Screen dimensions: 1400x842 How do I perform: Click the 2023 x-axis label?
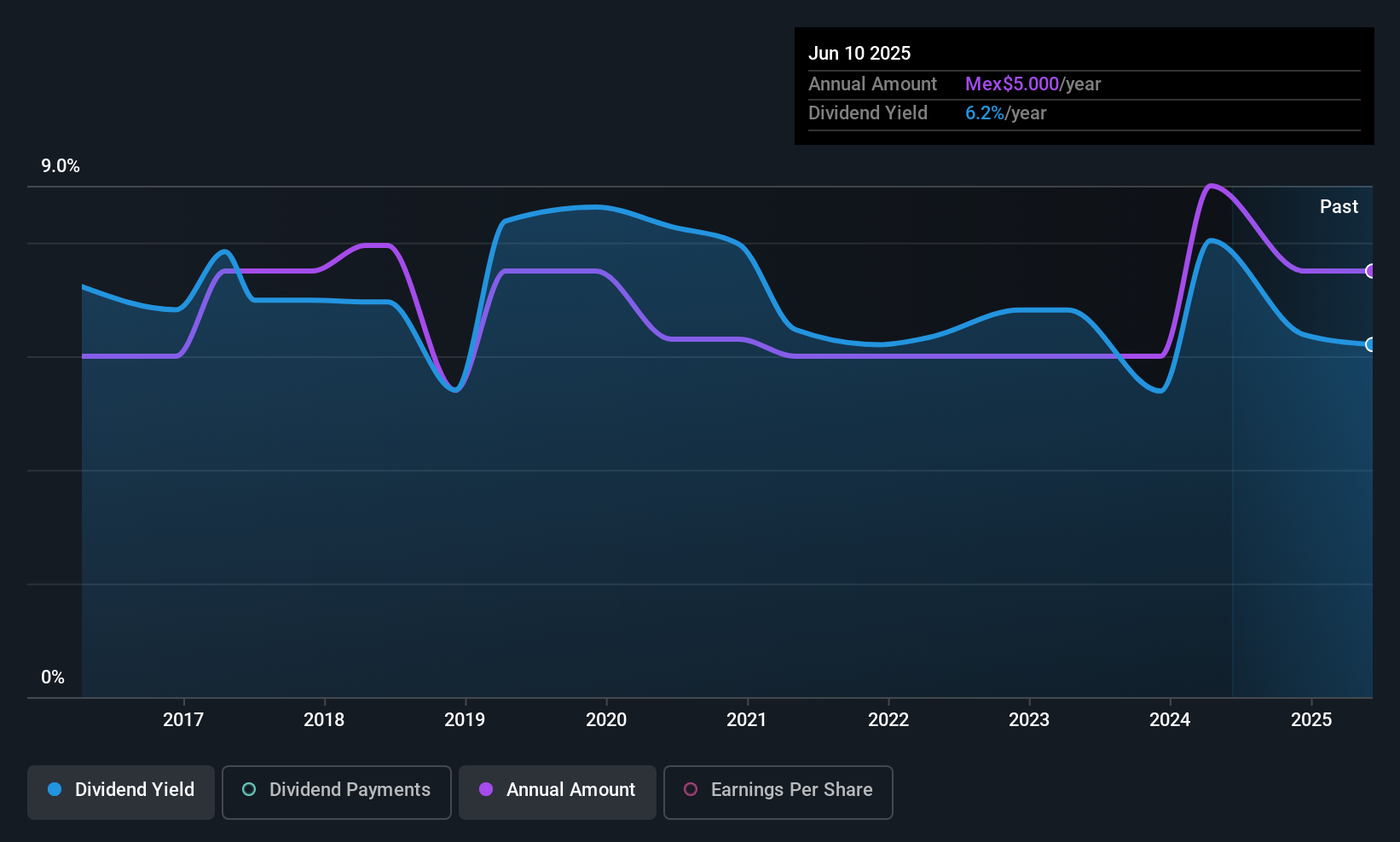1029,719
